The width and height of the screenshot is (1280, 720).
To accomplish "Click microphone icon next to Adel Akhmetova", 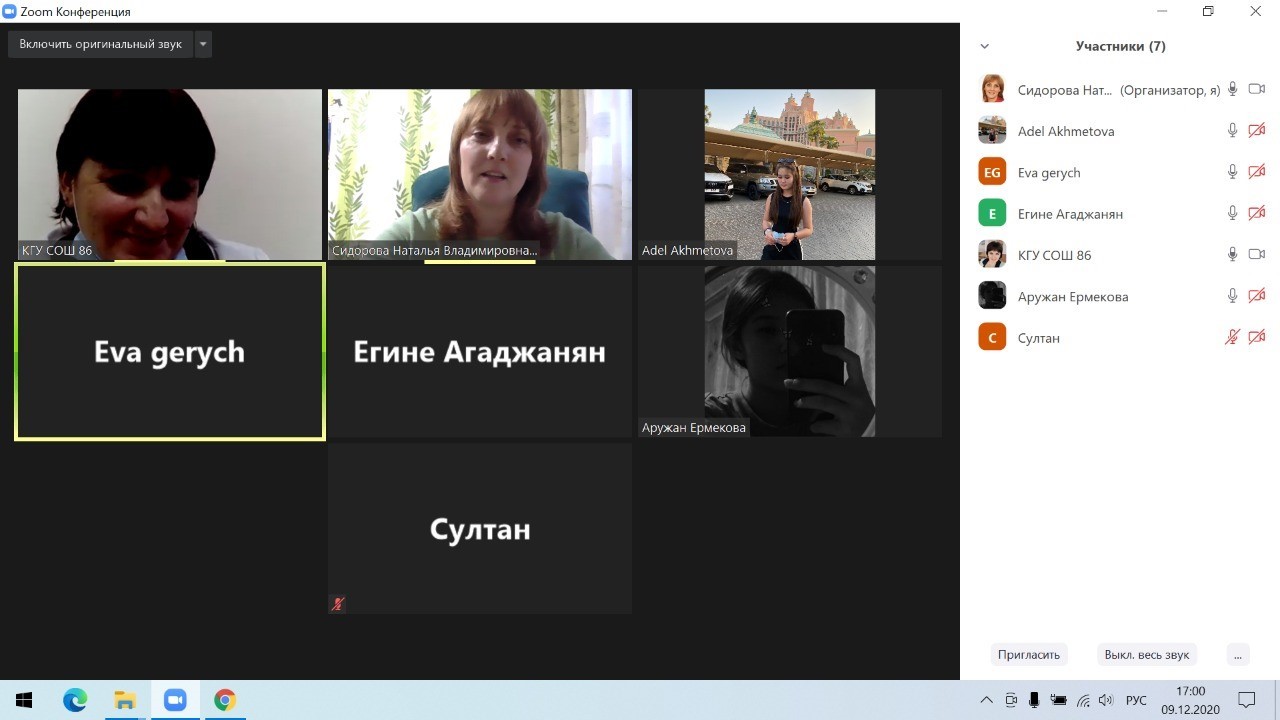I will 1232,131.
